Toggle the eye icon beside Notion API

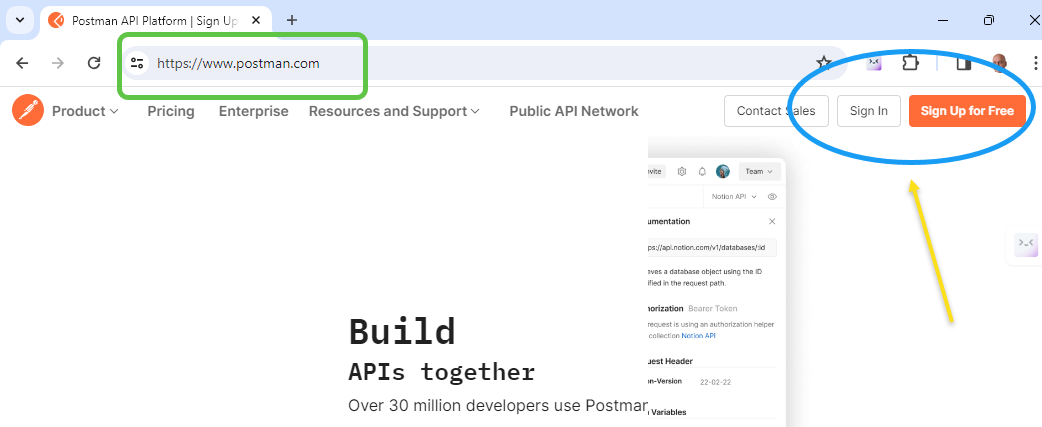click(x=772, y=197)
